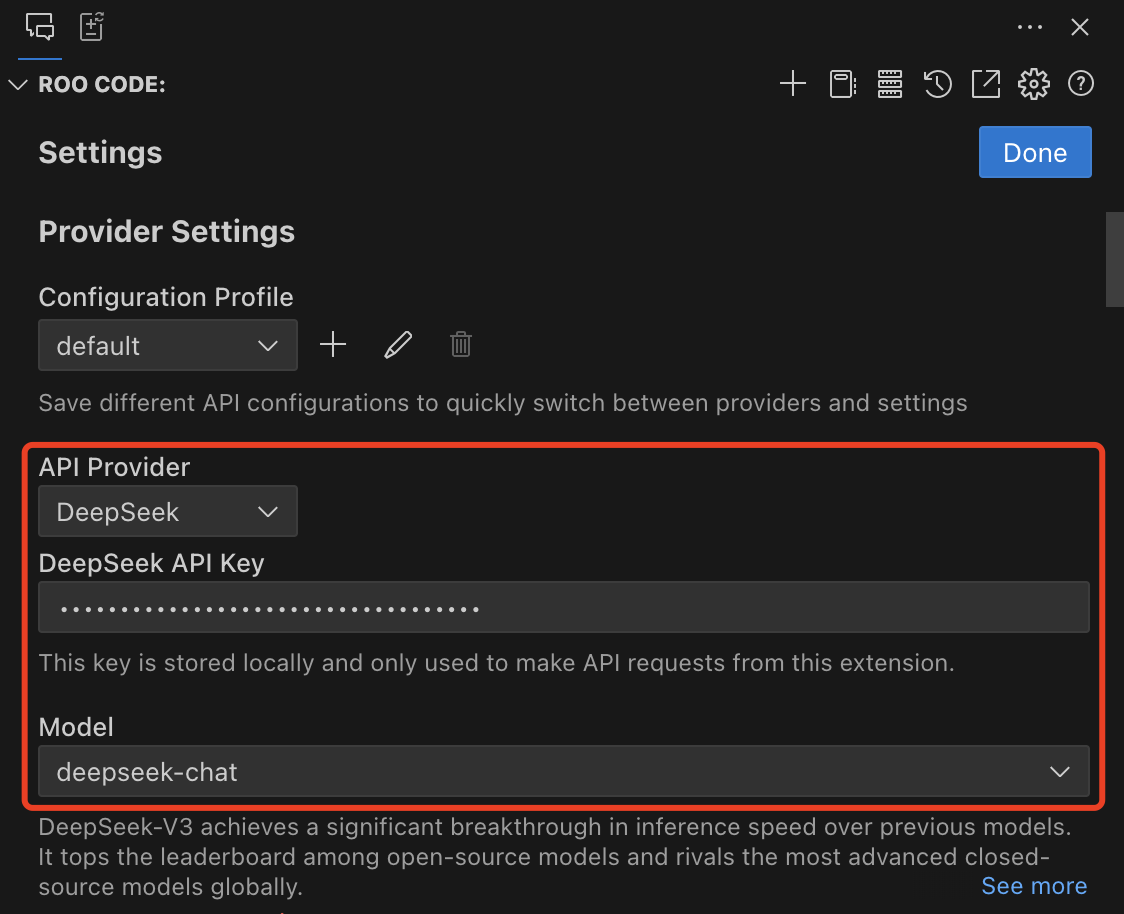Click the open-in-editor popout icon
This screenshot has height=914, width=1124.
coord(986,84)
